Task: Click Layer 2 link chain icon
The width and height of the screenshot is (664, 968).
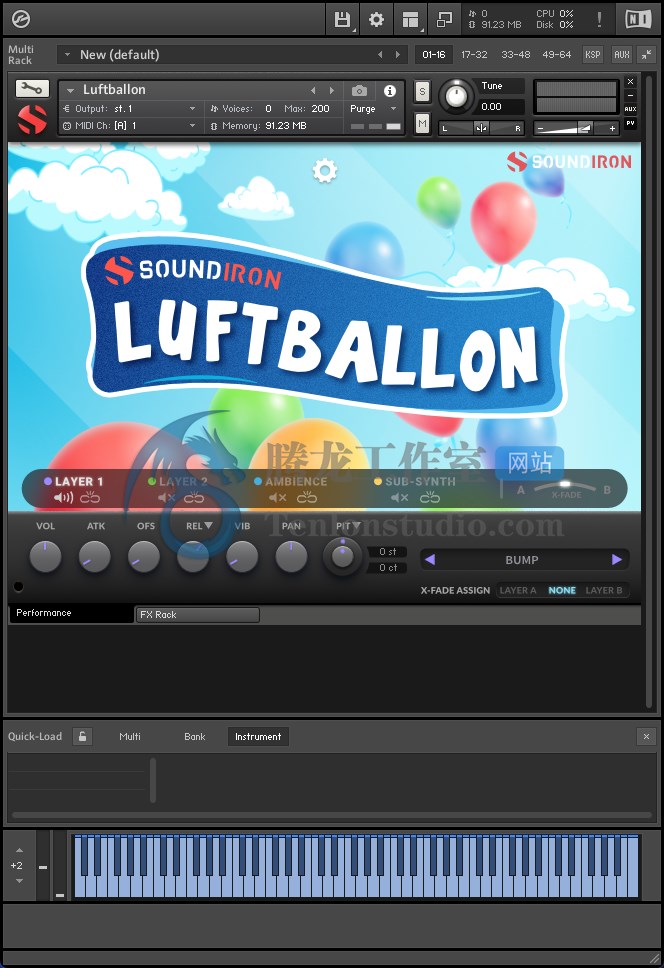Action: [x=194, y=497]
